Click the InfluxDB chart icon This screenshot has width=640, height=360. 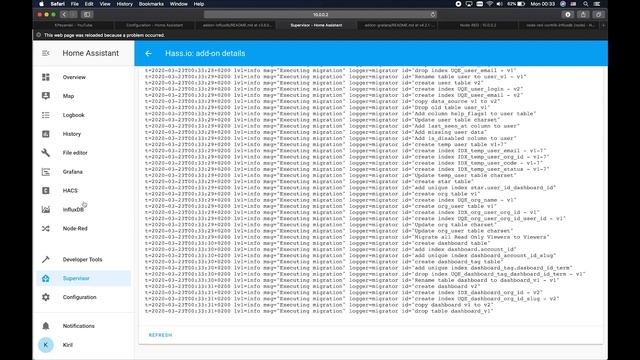point(46,209)
